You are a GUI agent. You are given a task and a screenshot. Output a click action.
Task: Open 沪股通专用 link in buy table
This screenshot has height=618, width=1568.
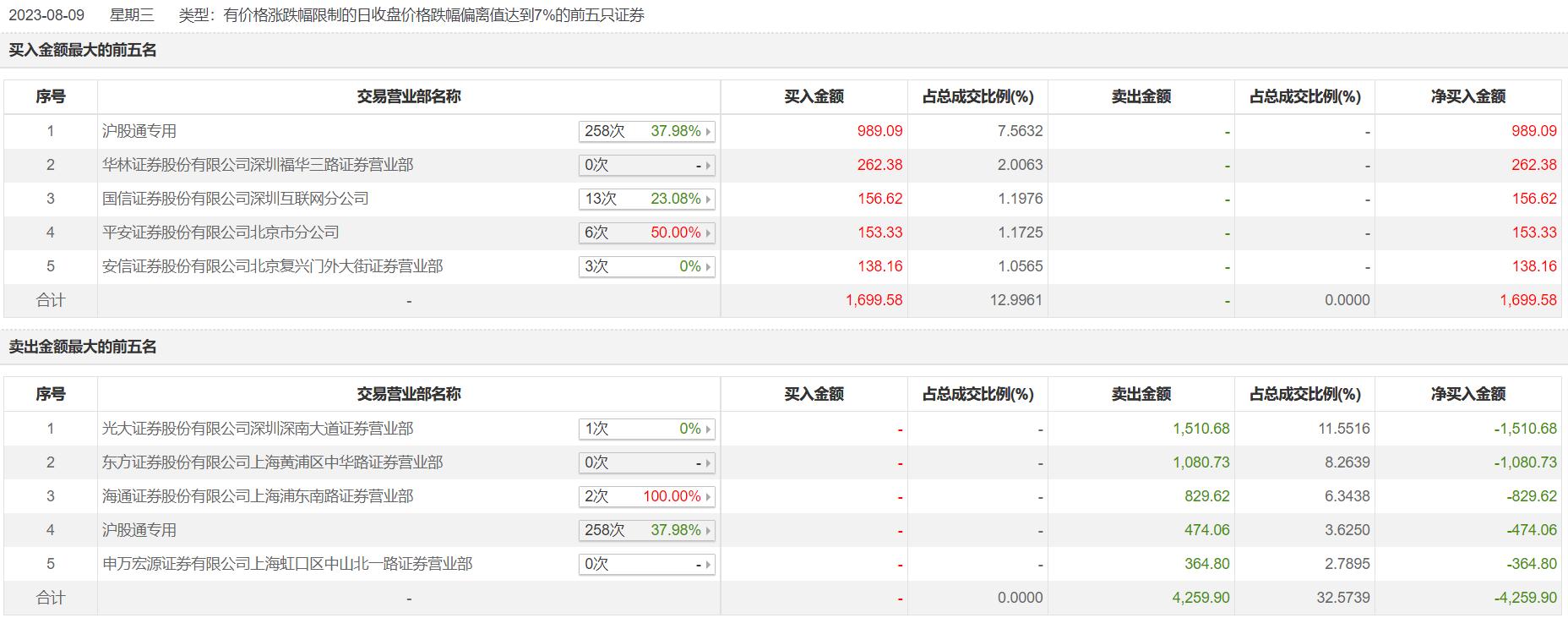pos(139,131)
